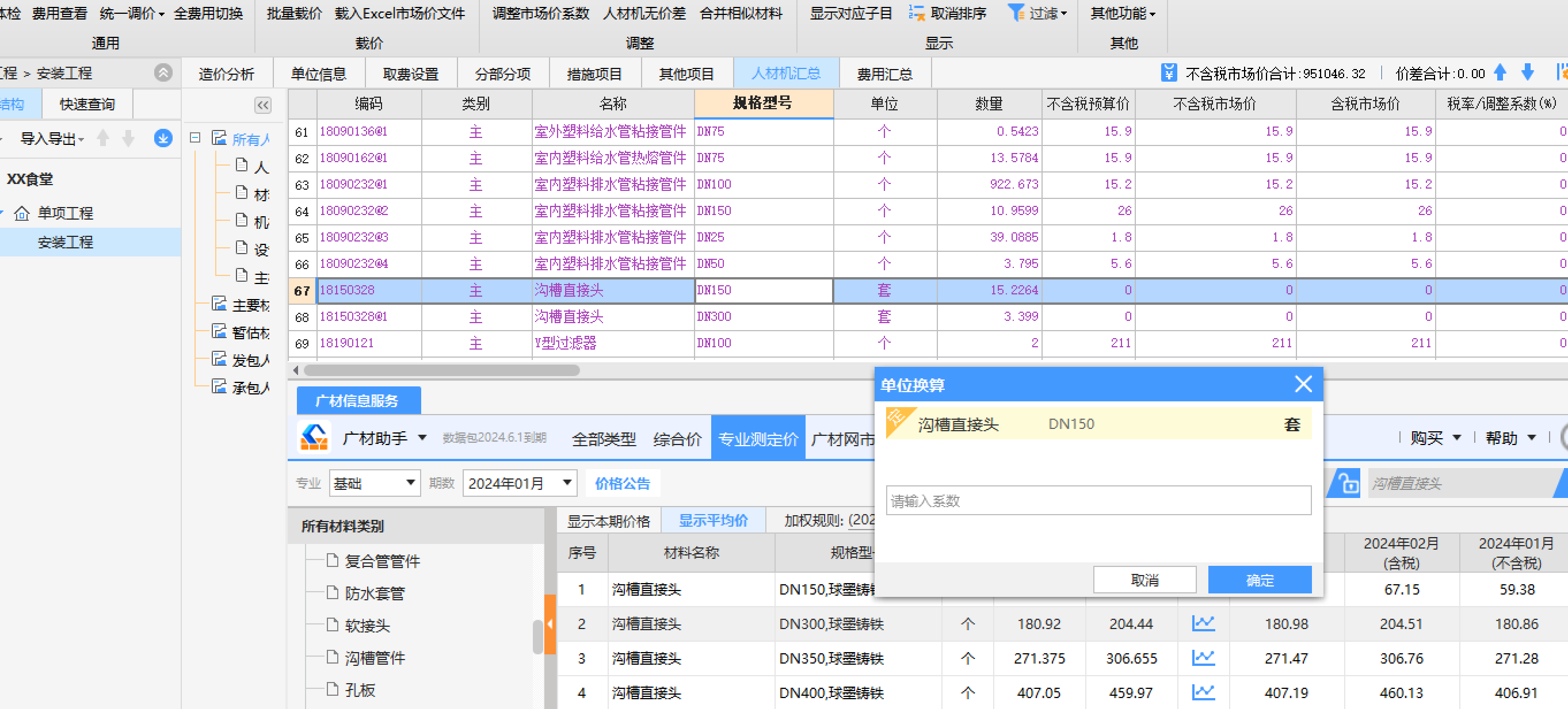Open the 材 page node in the tree
The width and height of the screenshot is (1568, 709).
pos(242,193)
